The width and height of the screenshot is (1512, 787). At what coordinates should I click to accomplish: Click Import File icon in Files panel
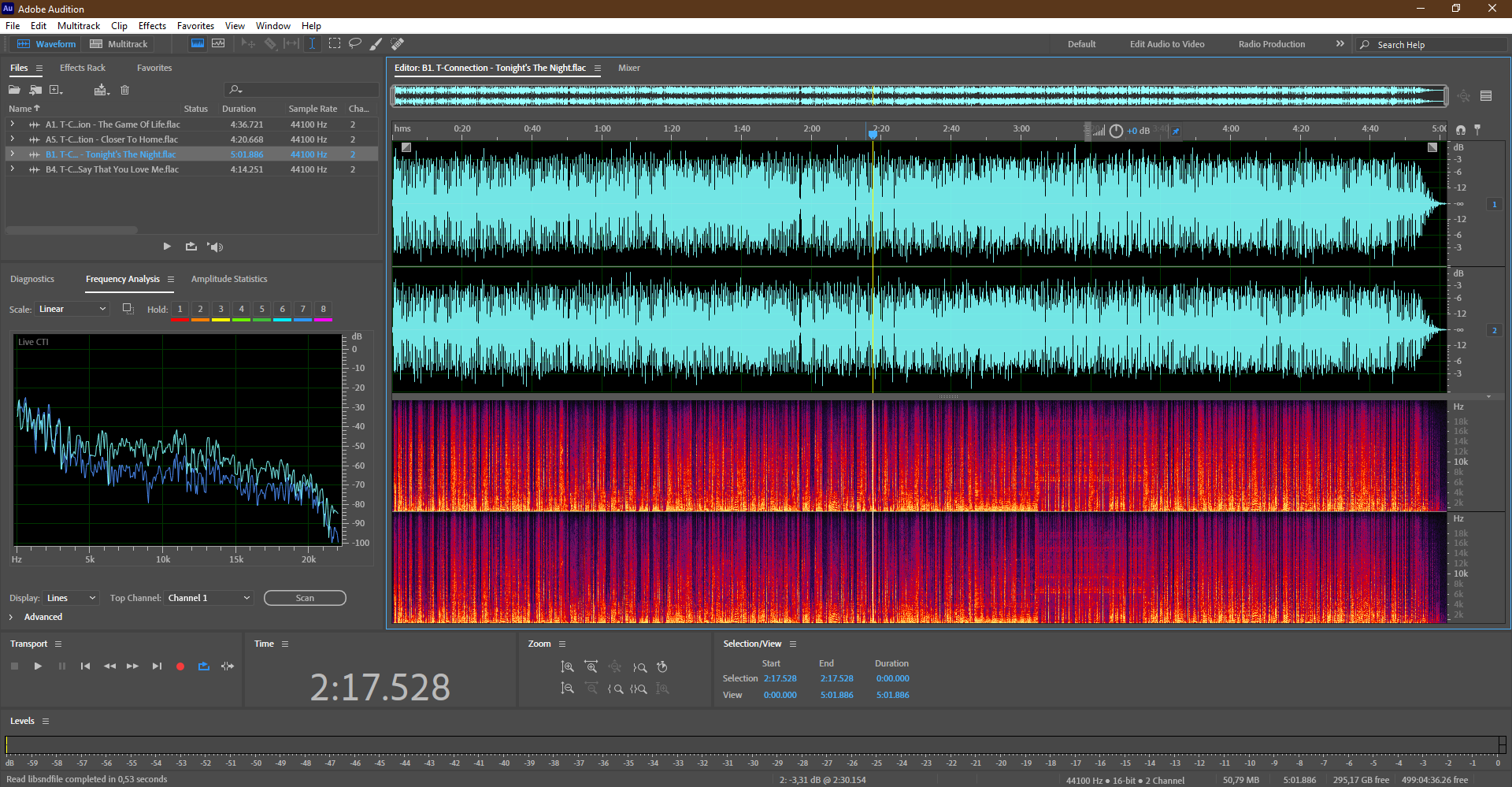[x=35, y=90]
